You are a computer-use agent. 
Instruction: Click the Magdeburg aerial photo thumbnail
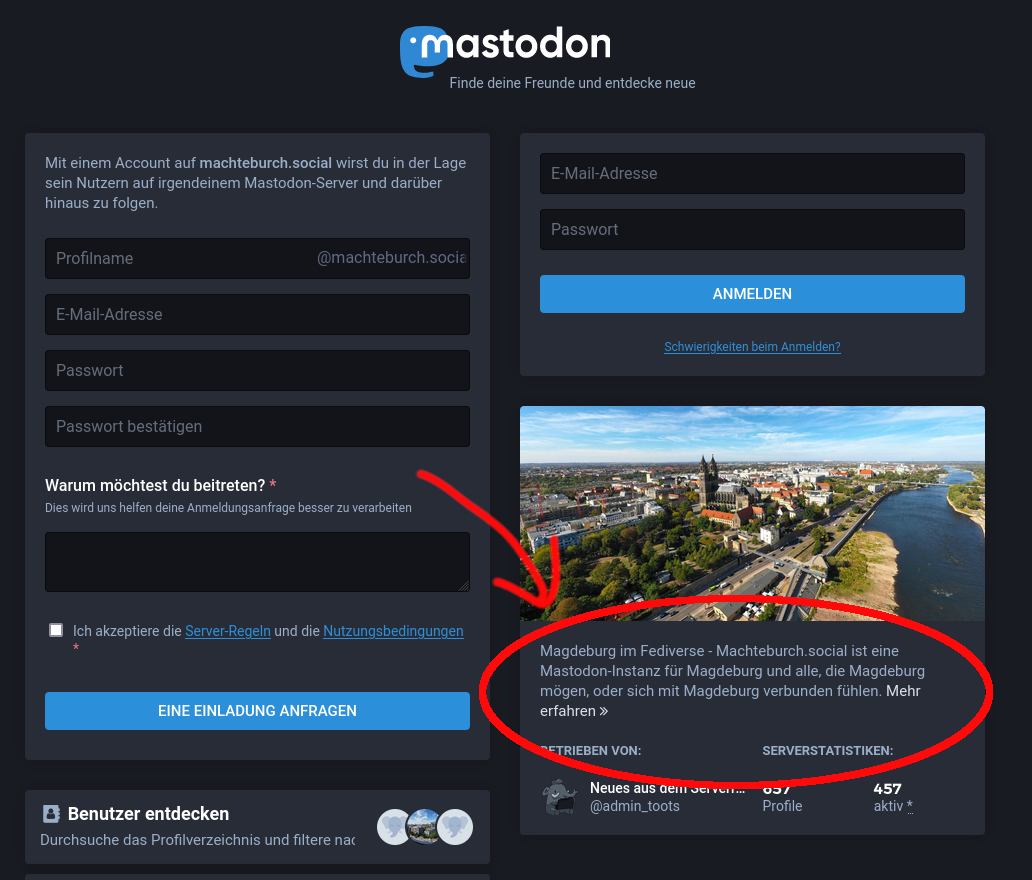point(752,513)
